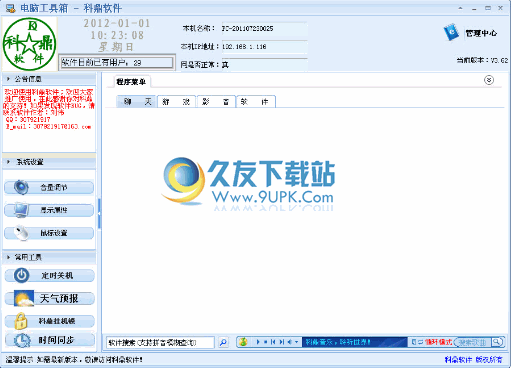
Task: Select the 程序菜单 panel tab
Action: click(x=132, y=82)
